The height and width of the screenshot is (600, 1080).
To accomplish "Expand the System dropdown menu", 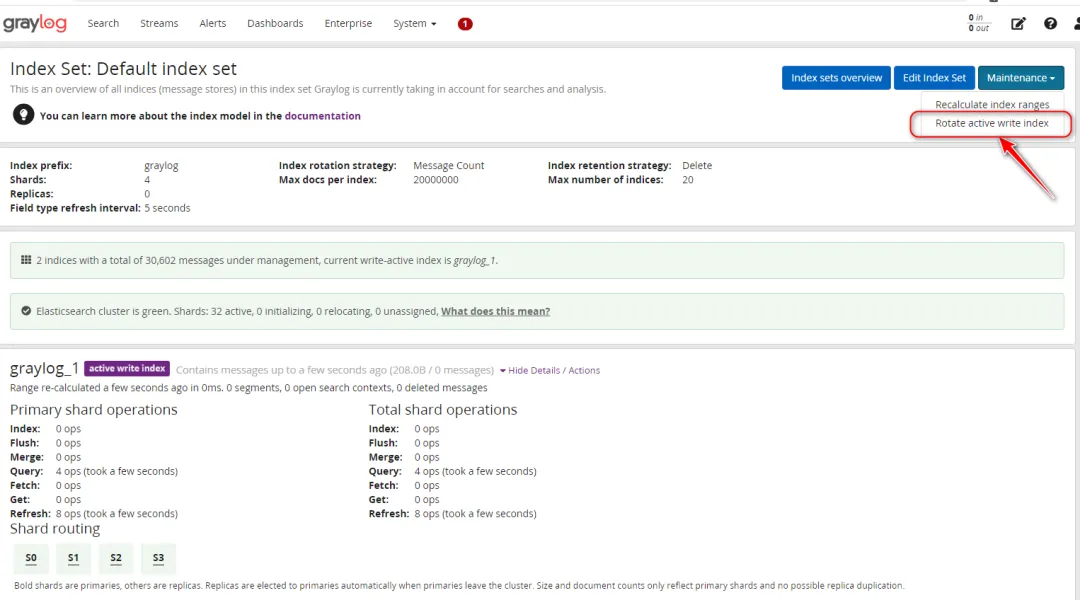I will (415, 24).
